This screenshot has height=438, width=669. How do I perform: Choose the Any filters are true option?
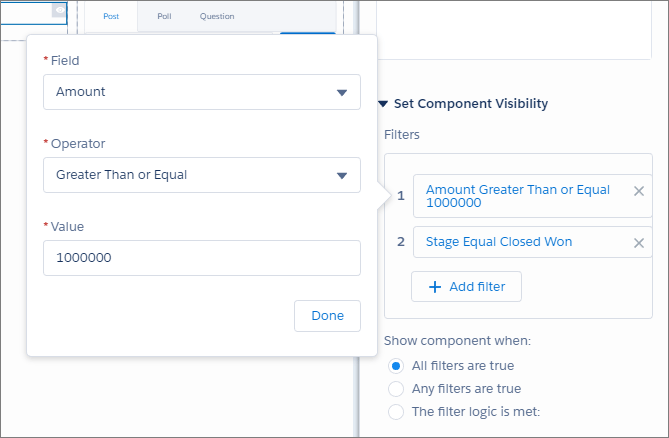coord(396,388)
